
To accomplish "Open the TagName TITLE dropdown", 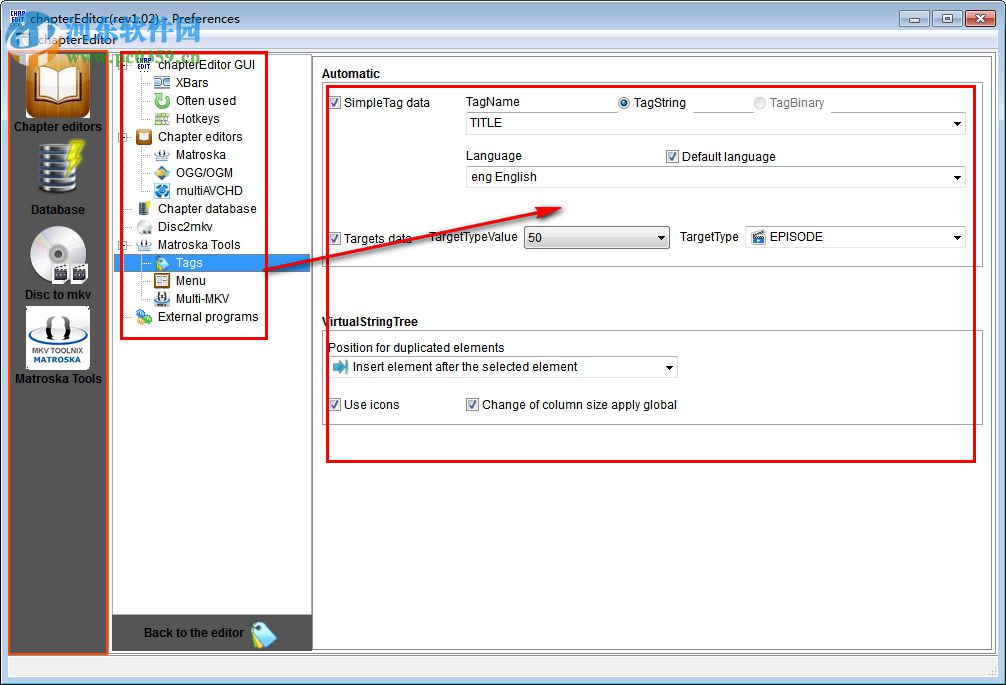I will coord(715,123).
